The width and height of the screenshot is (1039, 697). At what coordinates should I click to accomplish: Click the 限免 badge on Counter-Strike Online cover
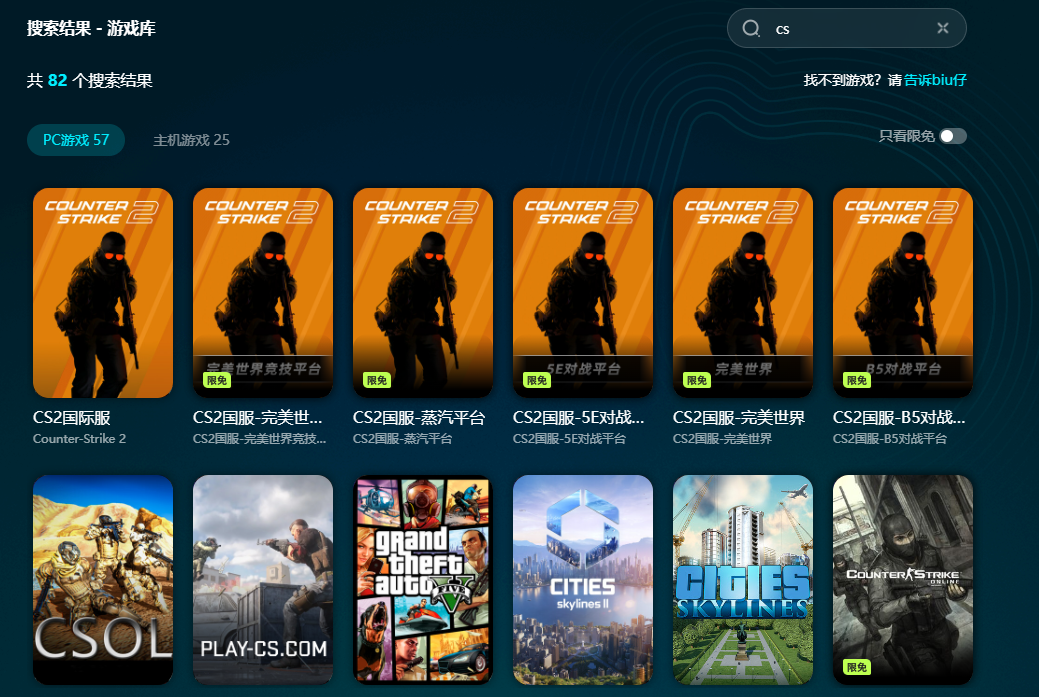pos(857,667)
